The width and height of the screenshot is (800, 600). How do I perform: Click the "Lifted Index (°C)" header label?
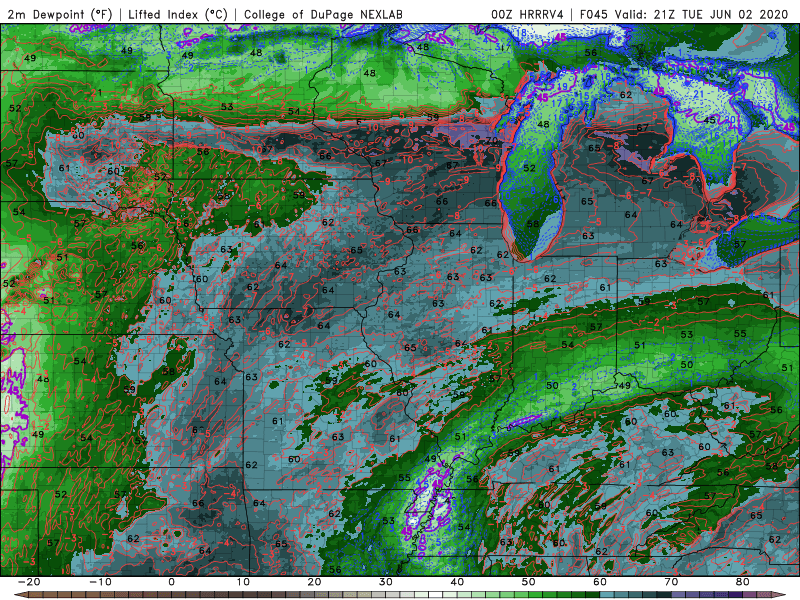pyautogui.click(x=178, y=14)
